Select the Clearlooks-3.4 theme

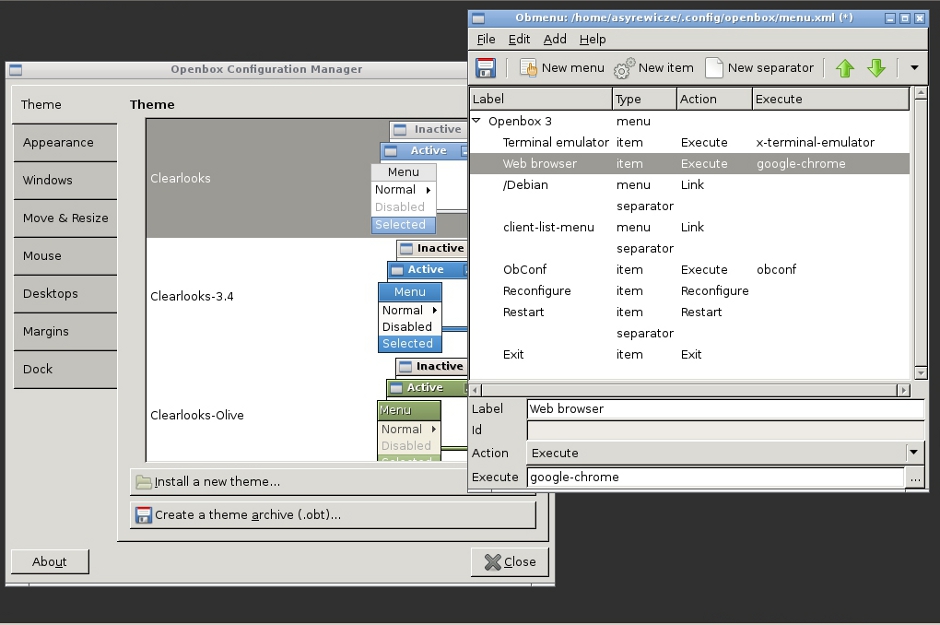(x=307, y=296)
